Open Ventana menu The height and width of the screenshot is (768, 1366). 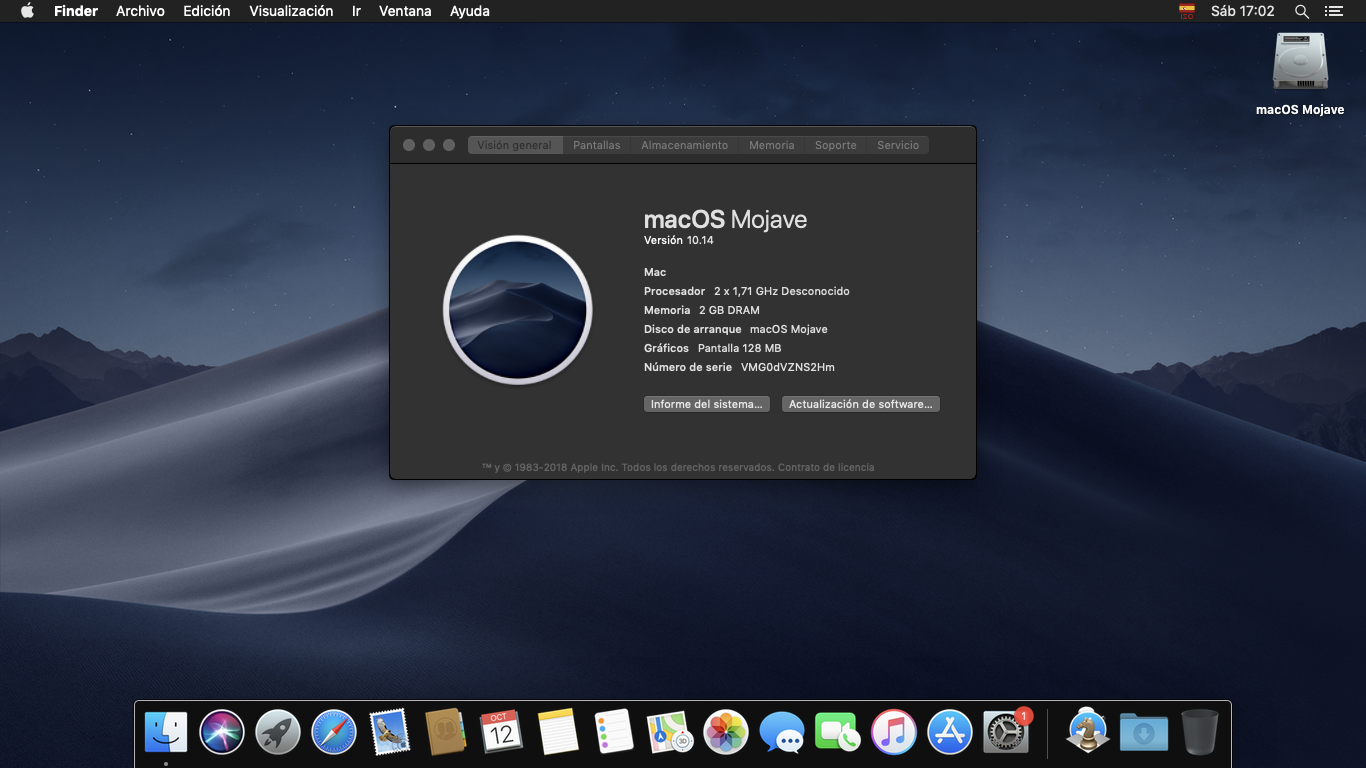coord(405,11)
